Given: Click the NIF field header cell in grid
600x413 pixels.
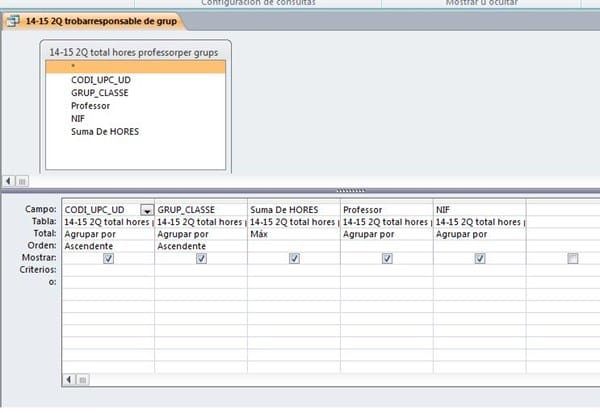Looking at the screenshot, I should click(480, 210).
